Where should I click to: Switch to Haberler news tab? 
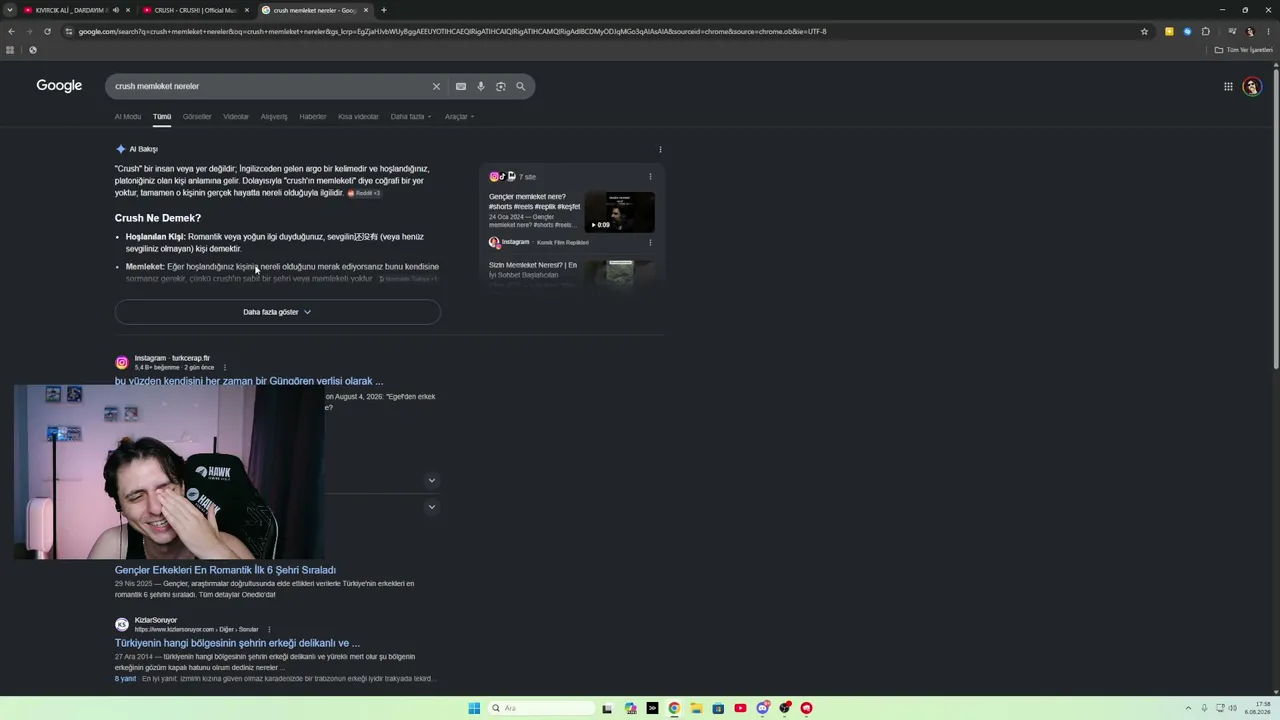pos(313,117)
